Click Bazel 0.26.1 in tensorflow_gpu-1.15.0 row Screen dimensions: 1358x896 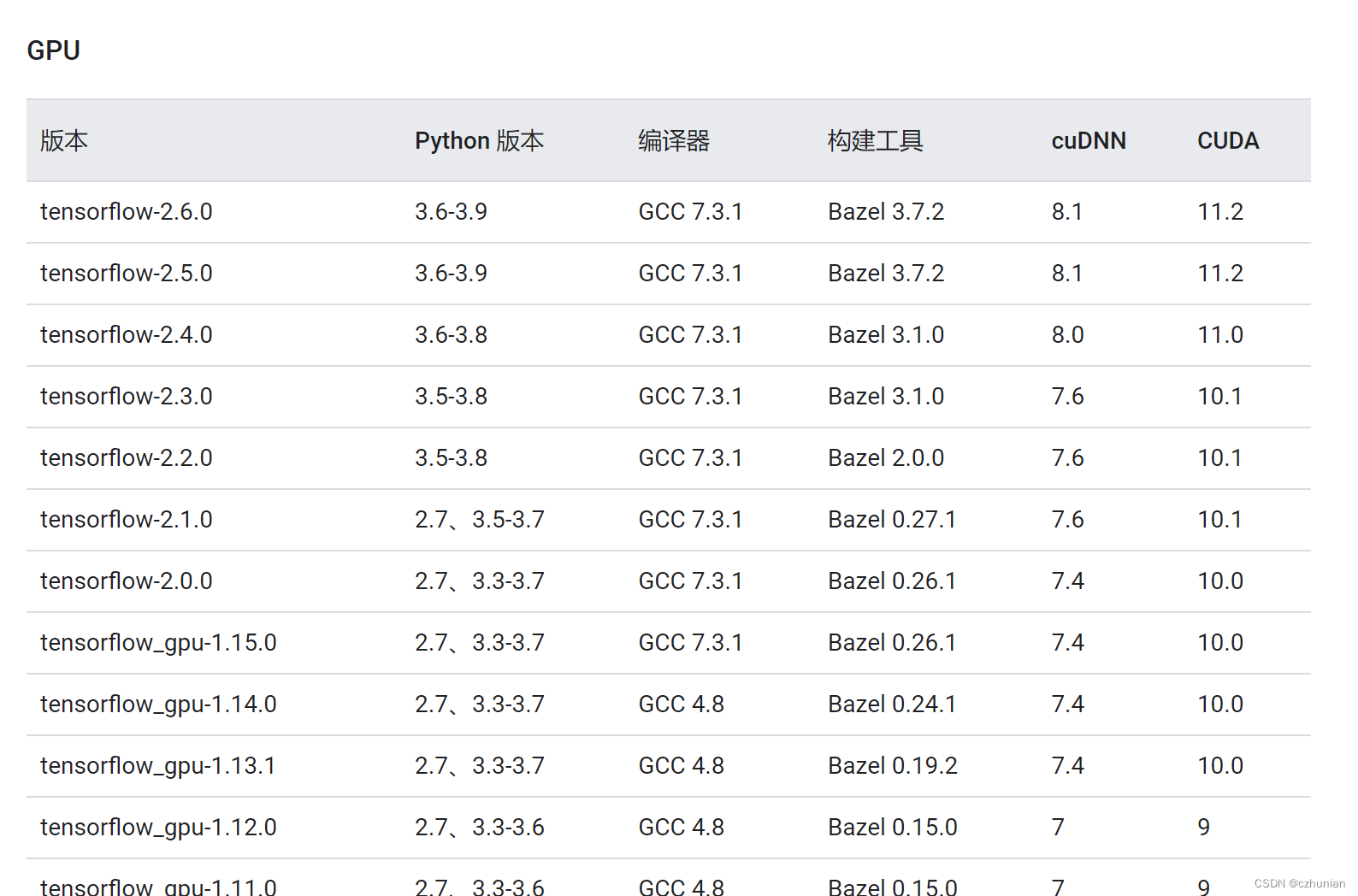[892, 642]
